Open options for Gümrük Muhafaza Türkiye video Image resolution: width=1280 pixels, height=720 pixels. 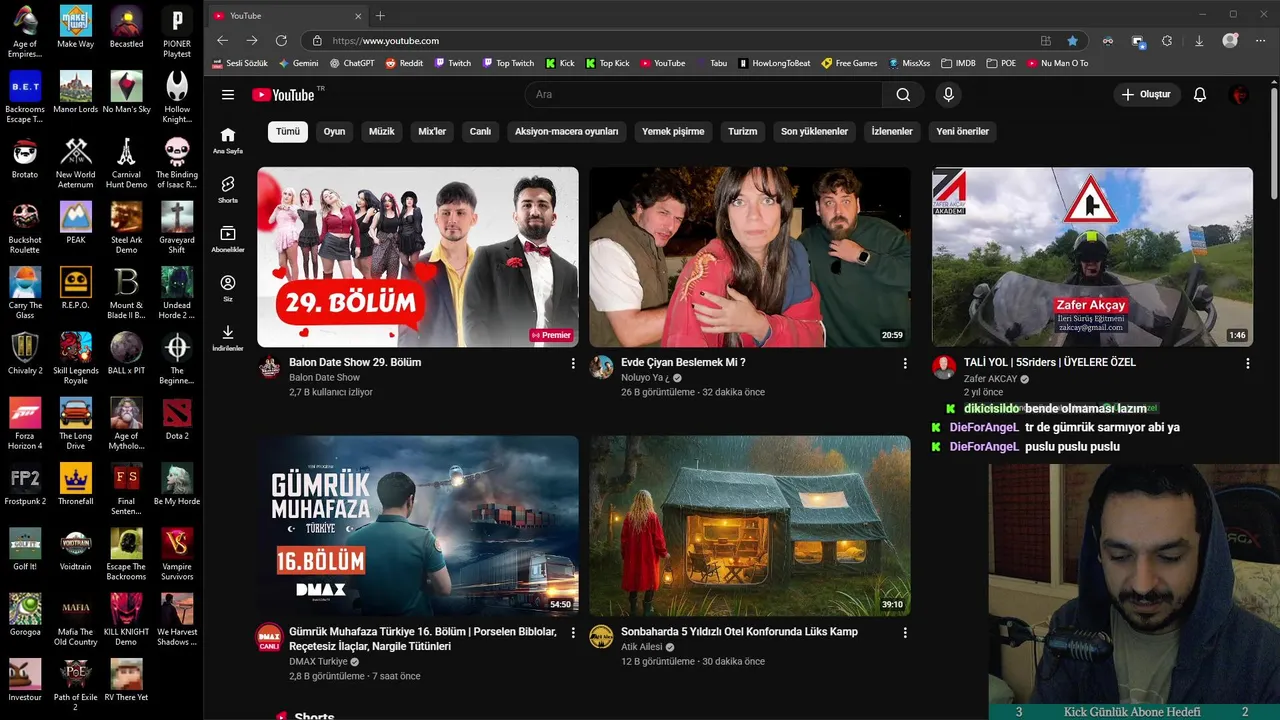click(573, 633)
